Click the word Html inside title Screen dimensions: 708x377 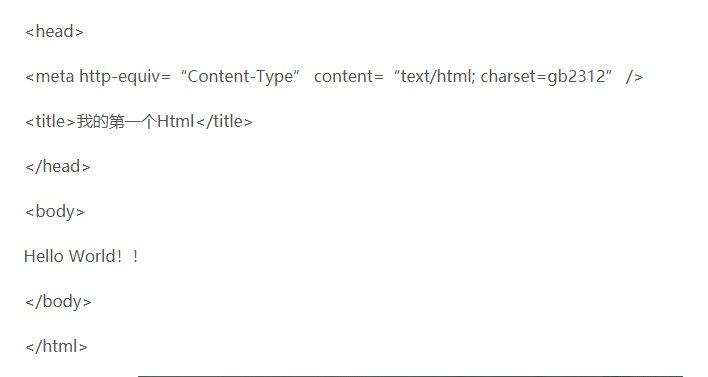176,121
